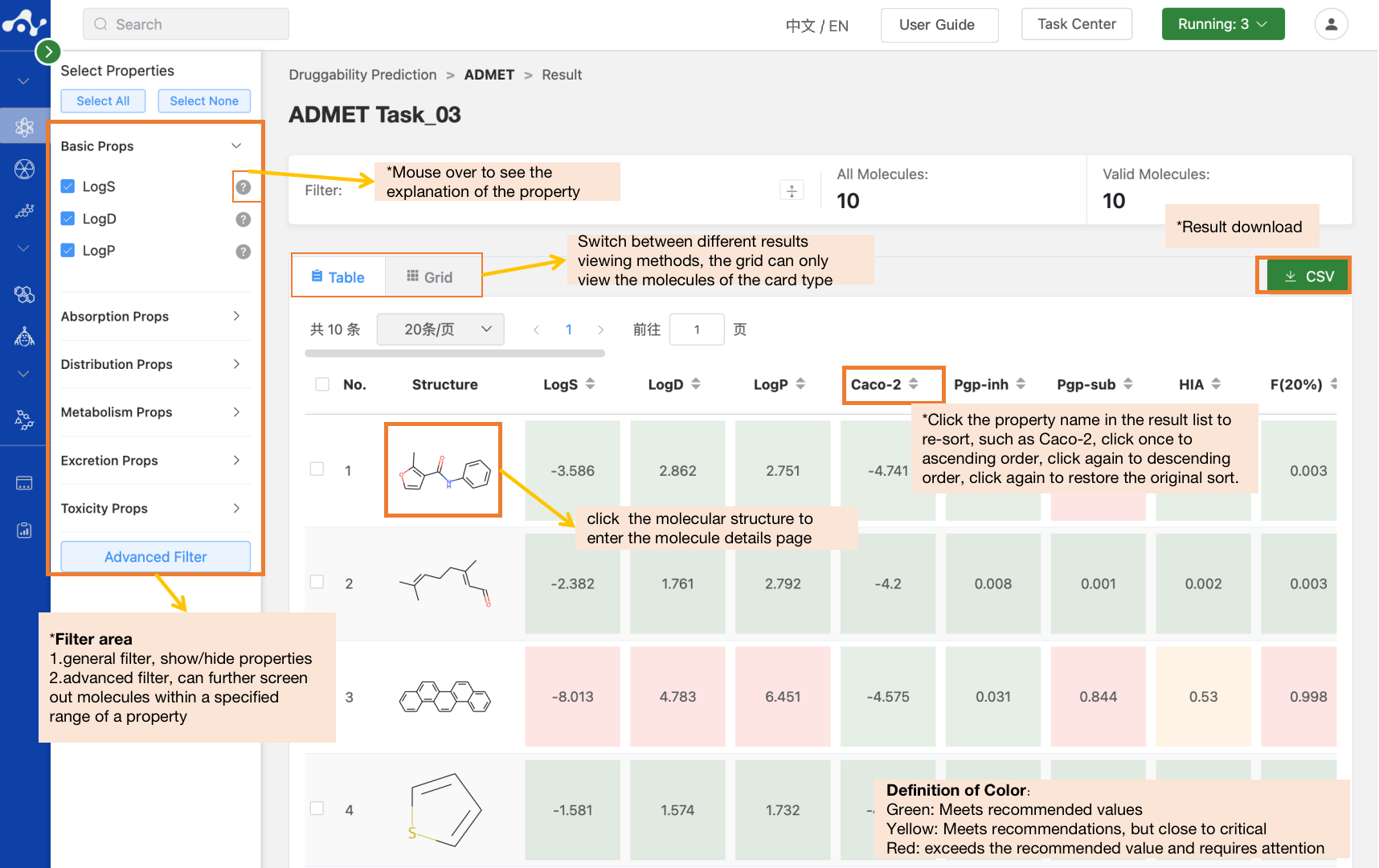Click the molecule chain icon in sidebar
Viewport: 1379px width, 868px height.
click(x=24, y=211)
